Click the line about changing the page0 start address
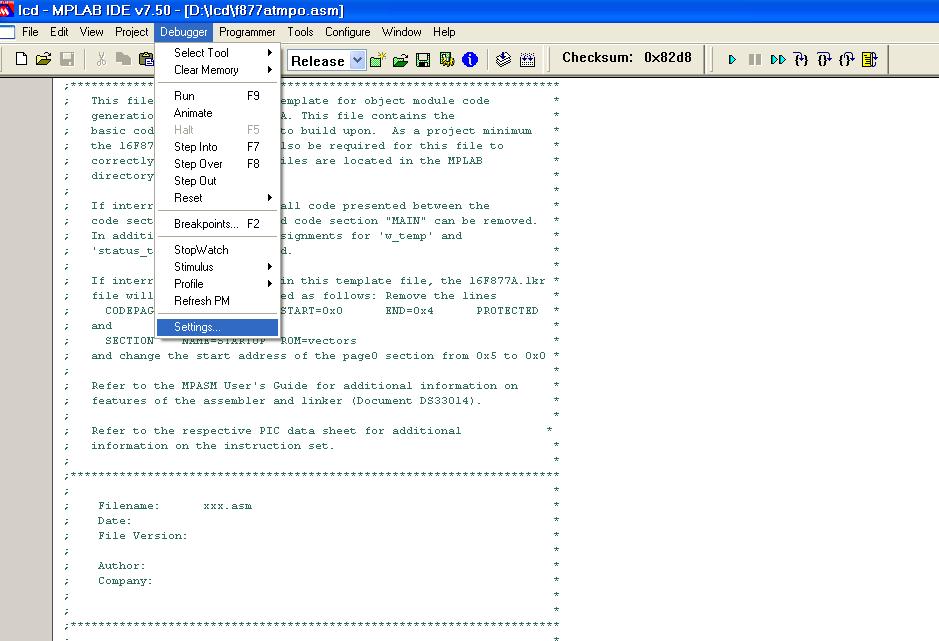 (319, 356)
